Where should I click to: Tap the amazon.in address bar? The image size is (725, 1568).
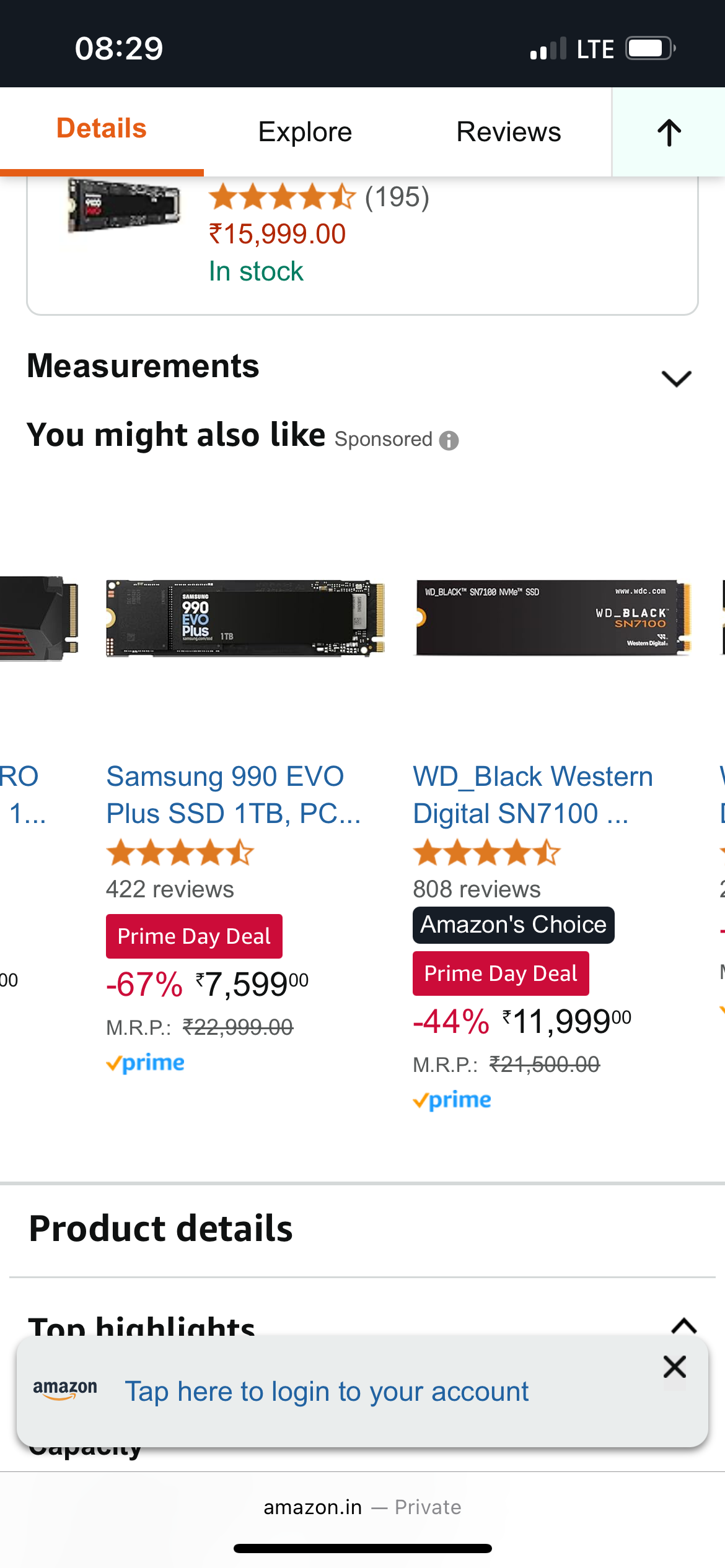pos(362,1507)
